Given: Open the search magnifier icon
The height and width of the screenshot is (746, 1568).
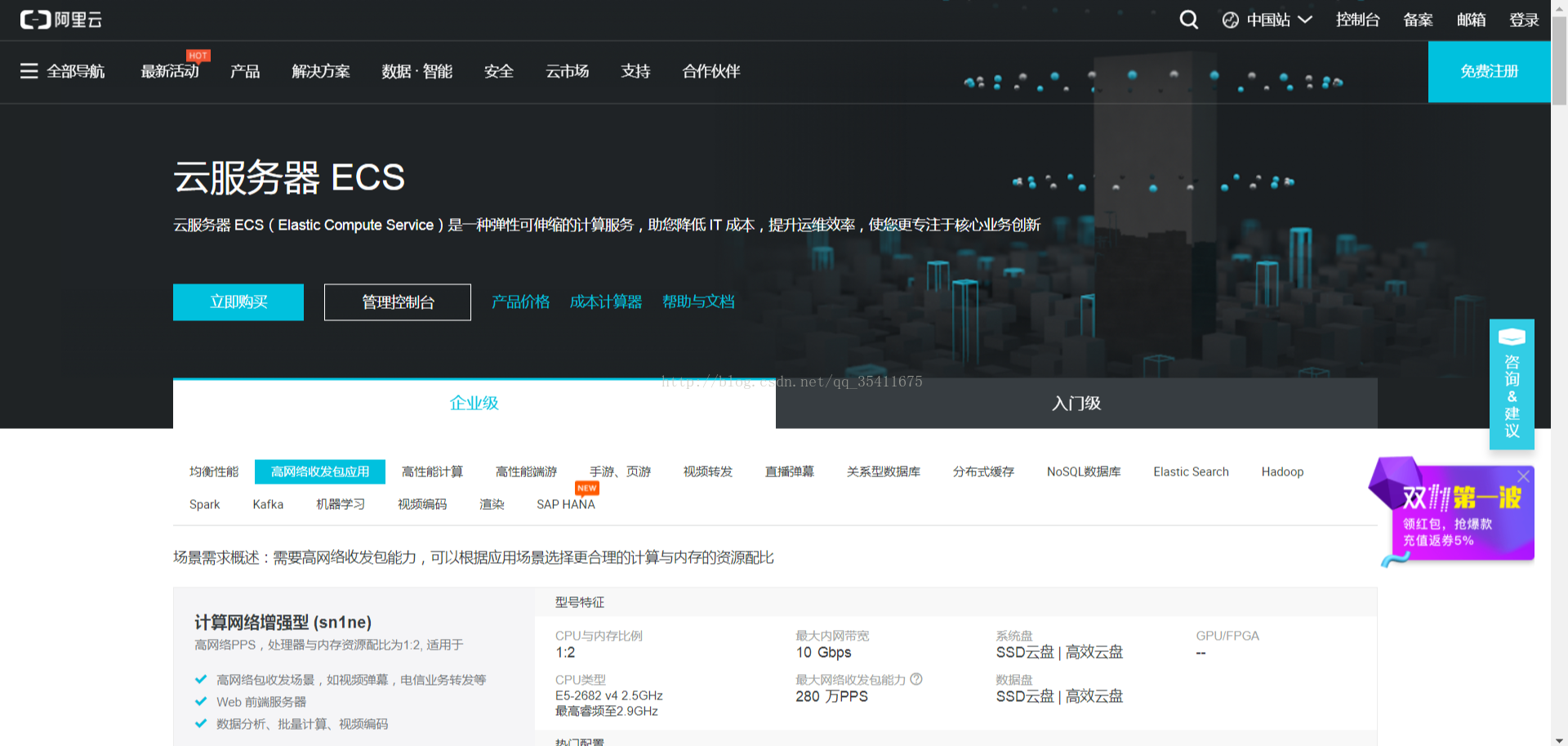Looking at the screenshot, I should coord(1189,20).
